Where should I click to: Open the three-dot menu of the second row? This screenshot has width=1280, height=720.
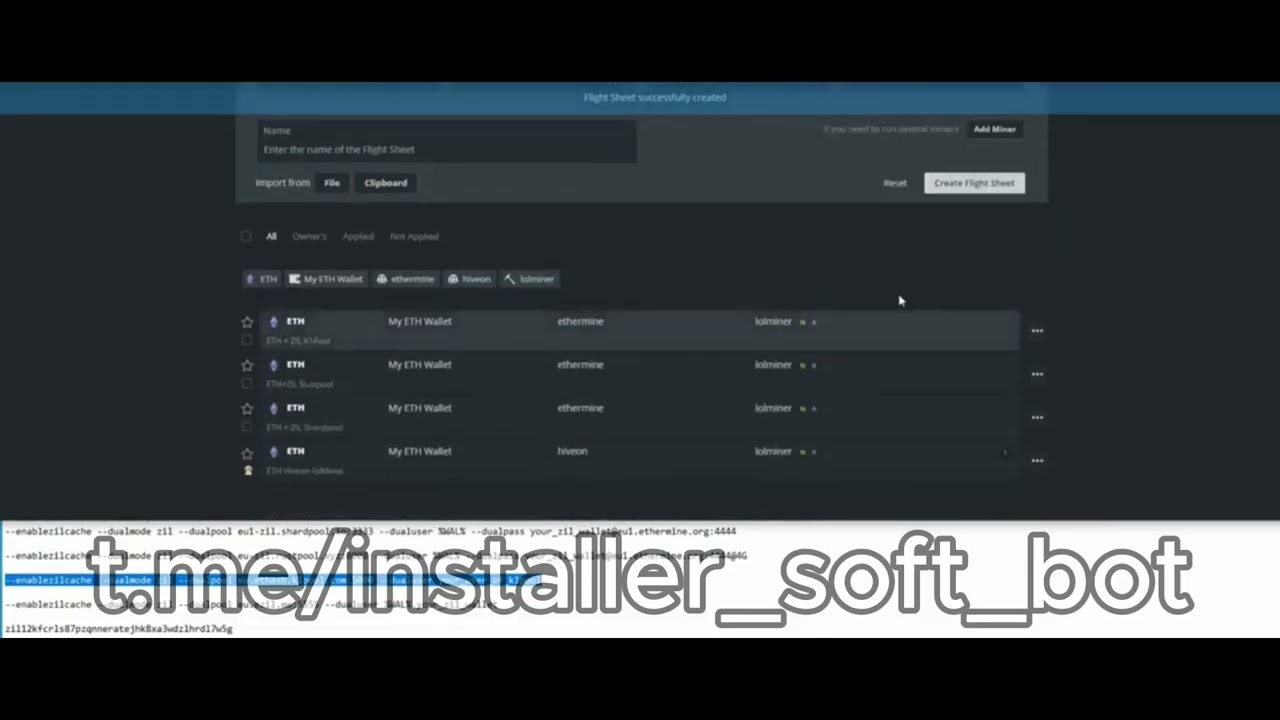point(1037,374)
